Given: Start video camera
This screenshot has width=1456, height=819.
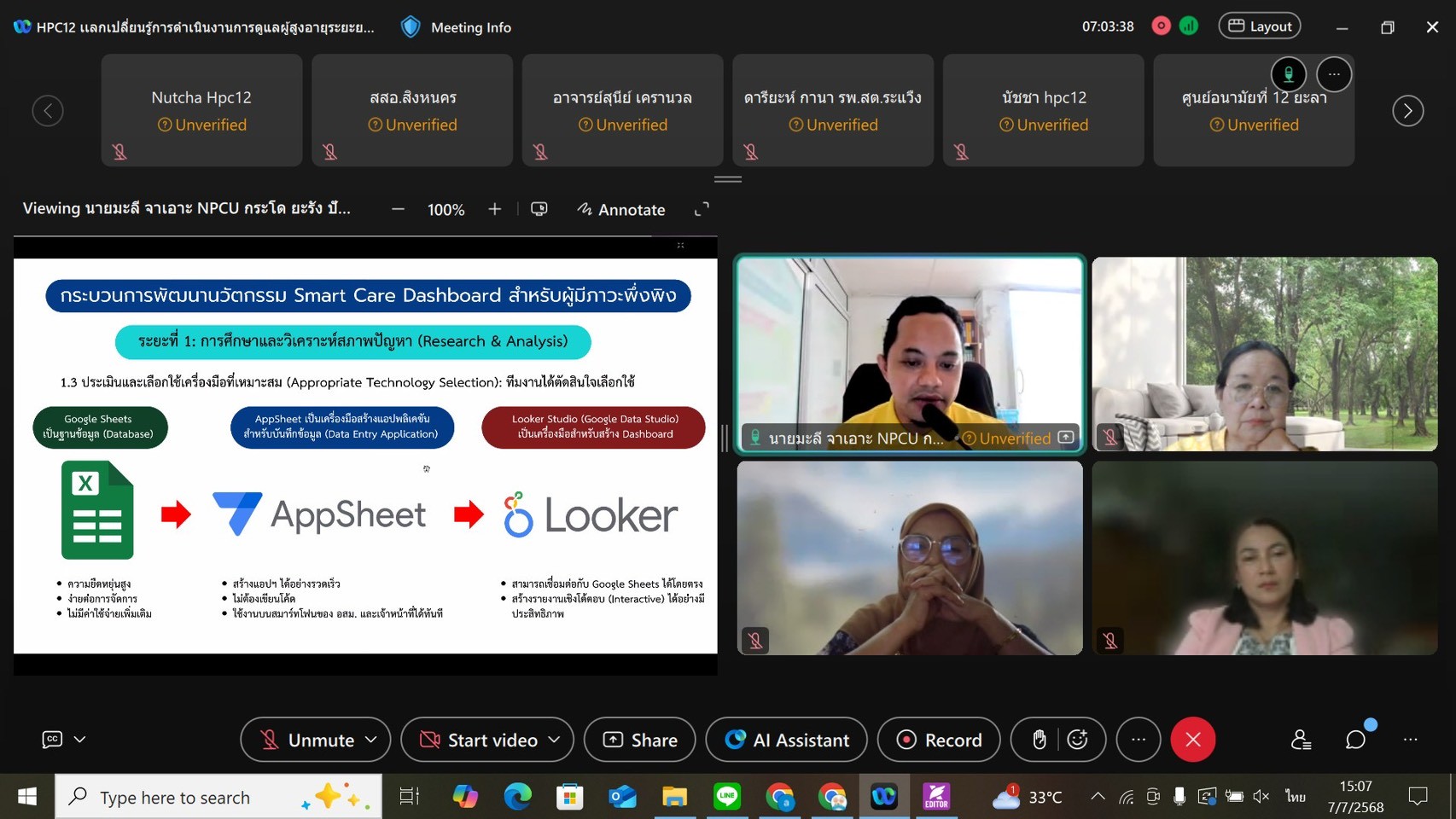Looking at the screenshot, I should point(479,740).
